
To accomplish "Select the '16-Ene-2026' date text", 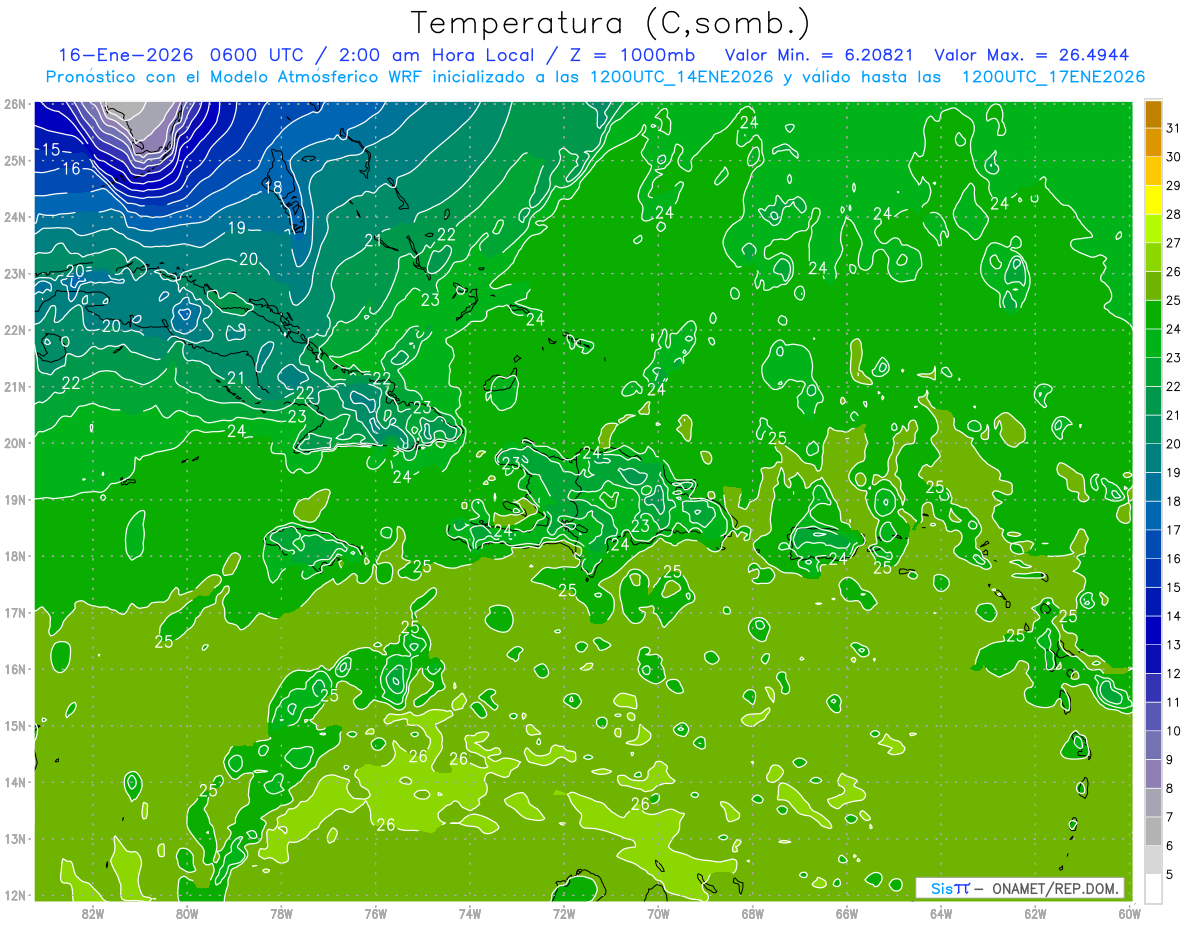I will (126, 55).
